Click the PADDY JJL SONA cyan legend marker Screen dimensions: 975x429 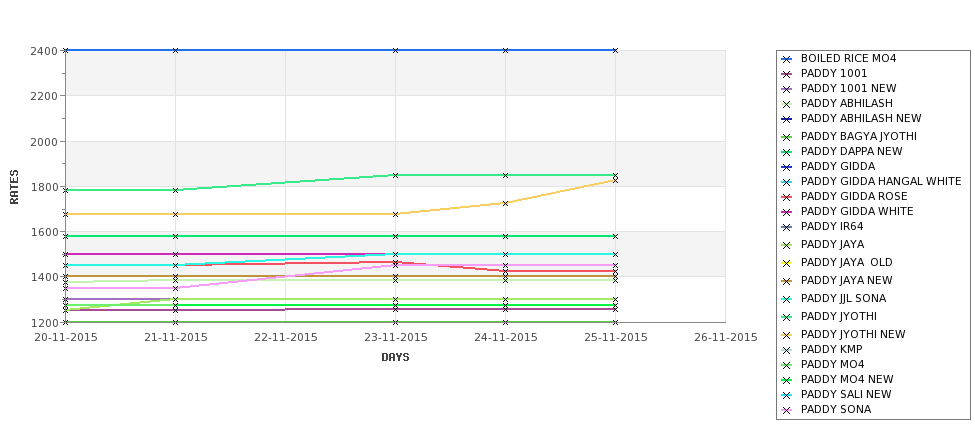[x=787, y=299]
